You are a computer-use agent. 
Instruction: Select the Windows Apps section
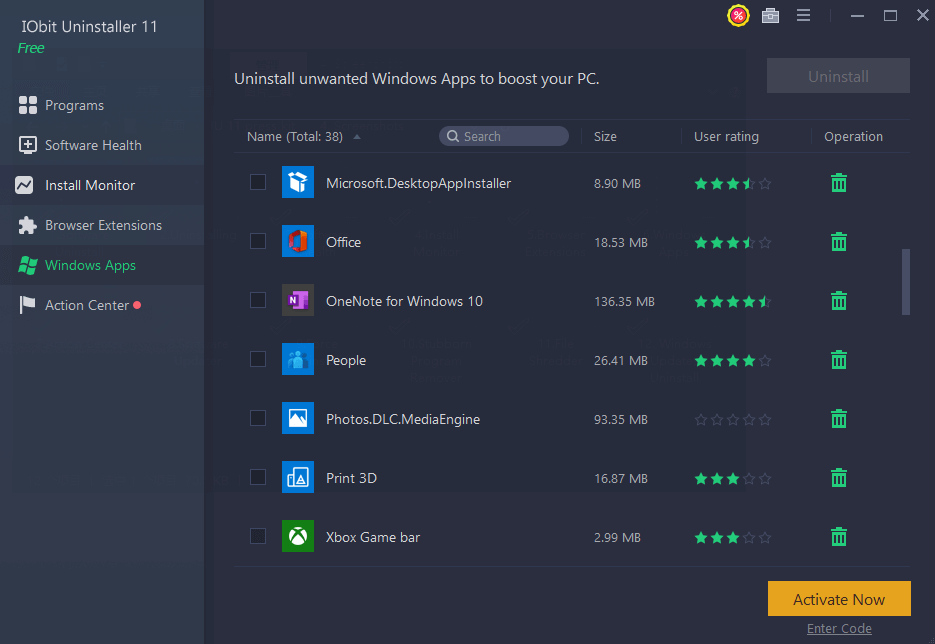click(x=102, y=265)
